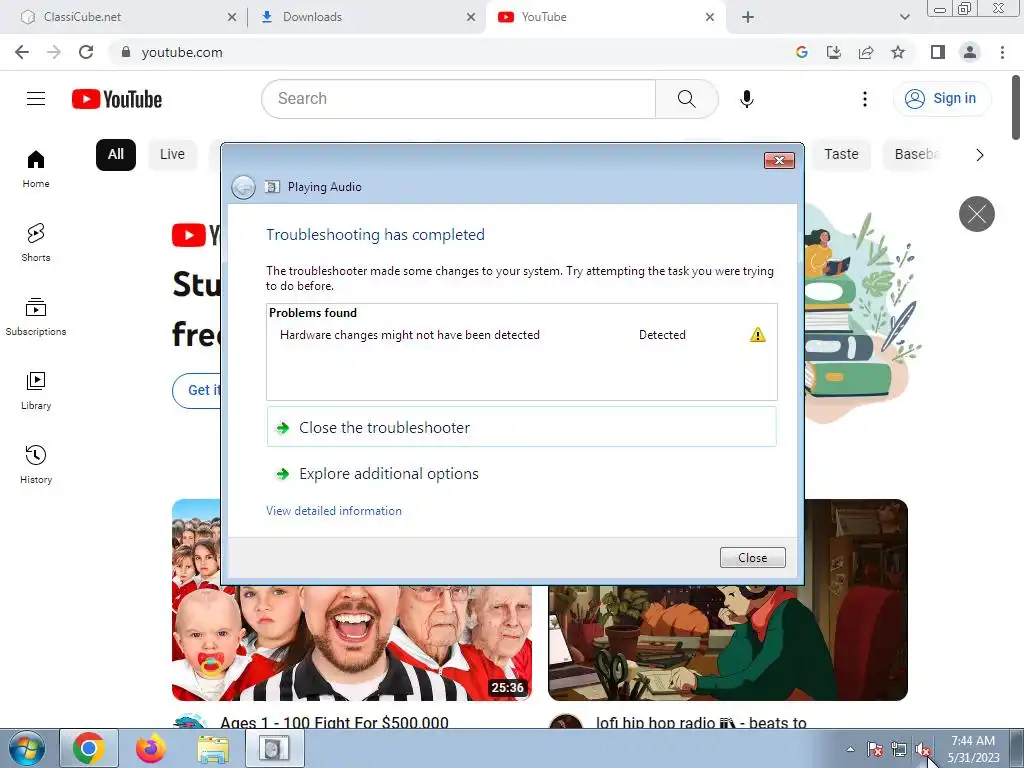Image resolution: width=1024 pixels, height=768 pixels.
Task: Bookmark this page with star icon
Action: tap(898, 52)
